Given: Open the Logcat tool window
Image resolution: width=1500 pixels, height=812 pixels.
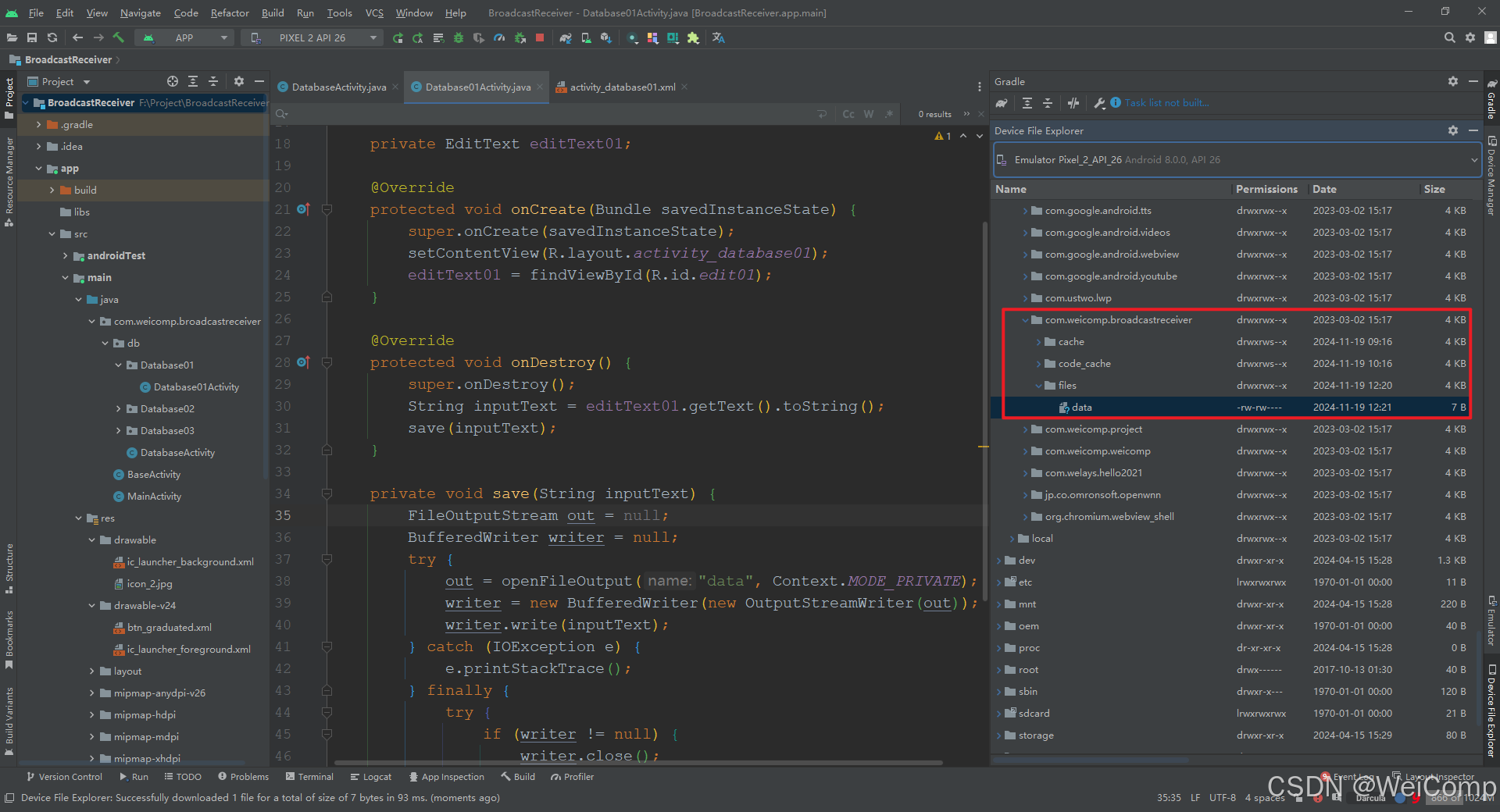Looking at the screenshot, I should pyautogui.click(x=371, y=777).
